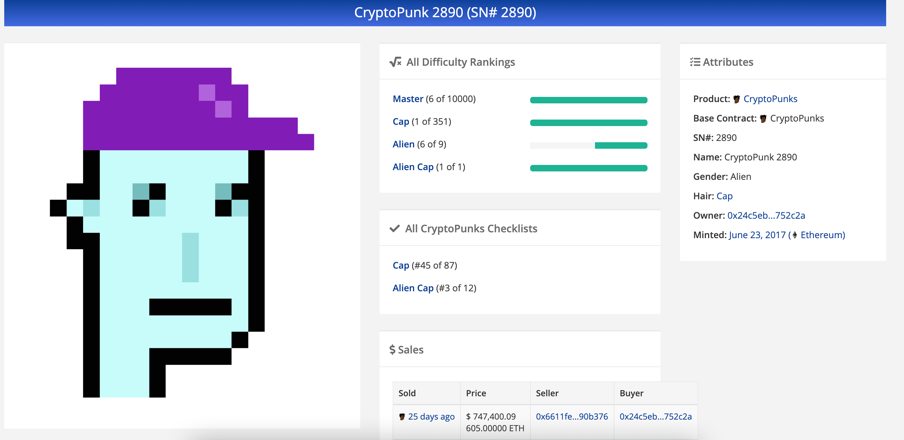The width and height of the screenshot is (904, 440).
Task: Click the Hair attribute Cap link
Action: tap(724, 196)
